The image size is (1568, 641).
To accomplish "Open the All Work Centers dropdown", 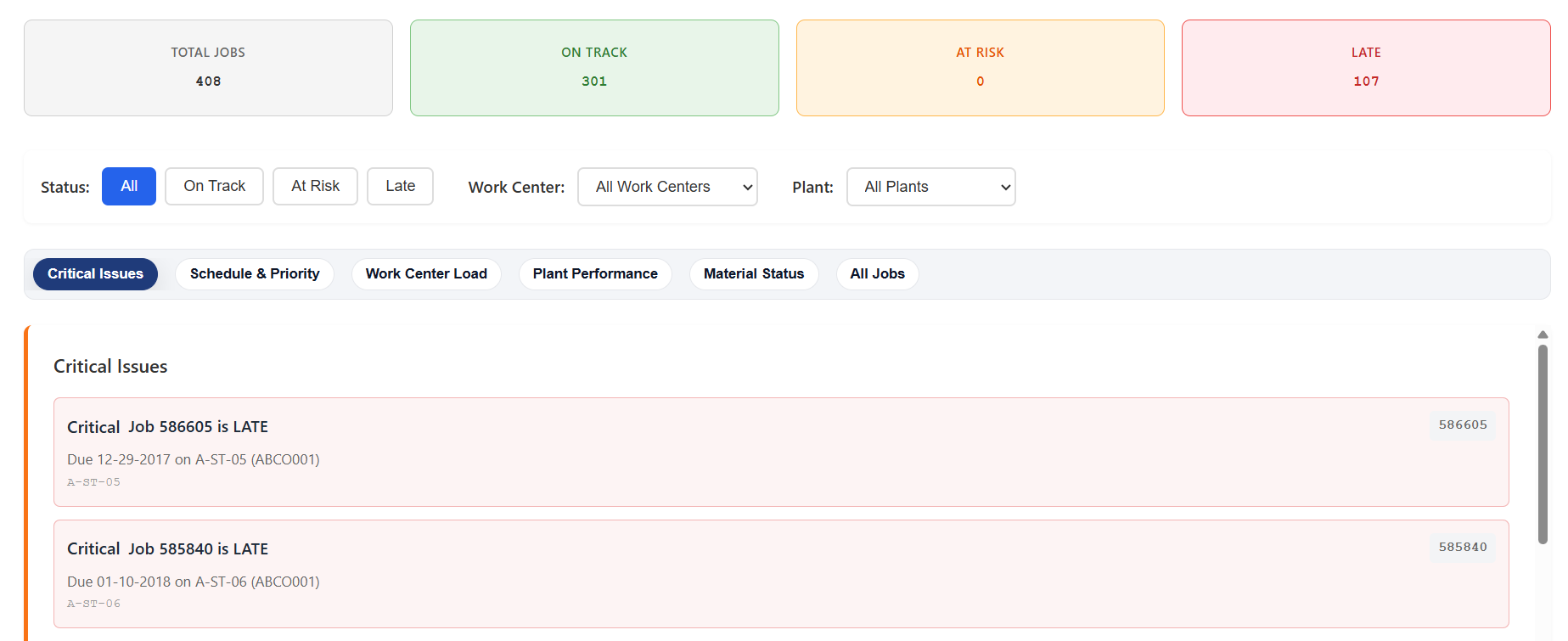I will [667, 187].
